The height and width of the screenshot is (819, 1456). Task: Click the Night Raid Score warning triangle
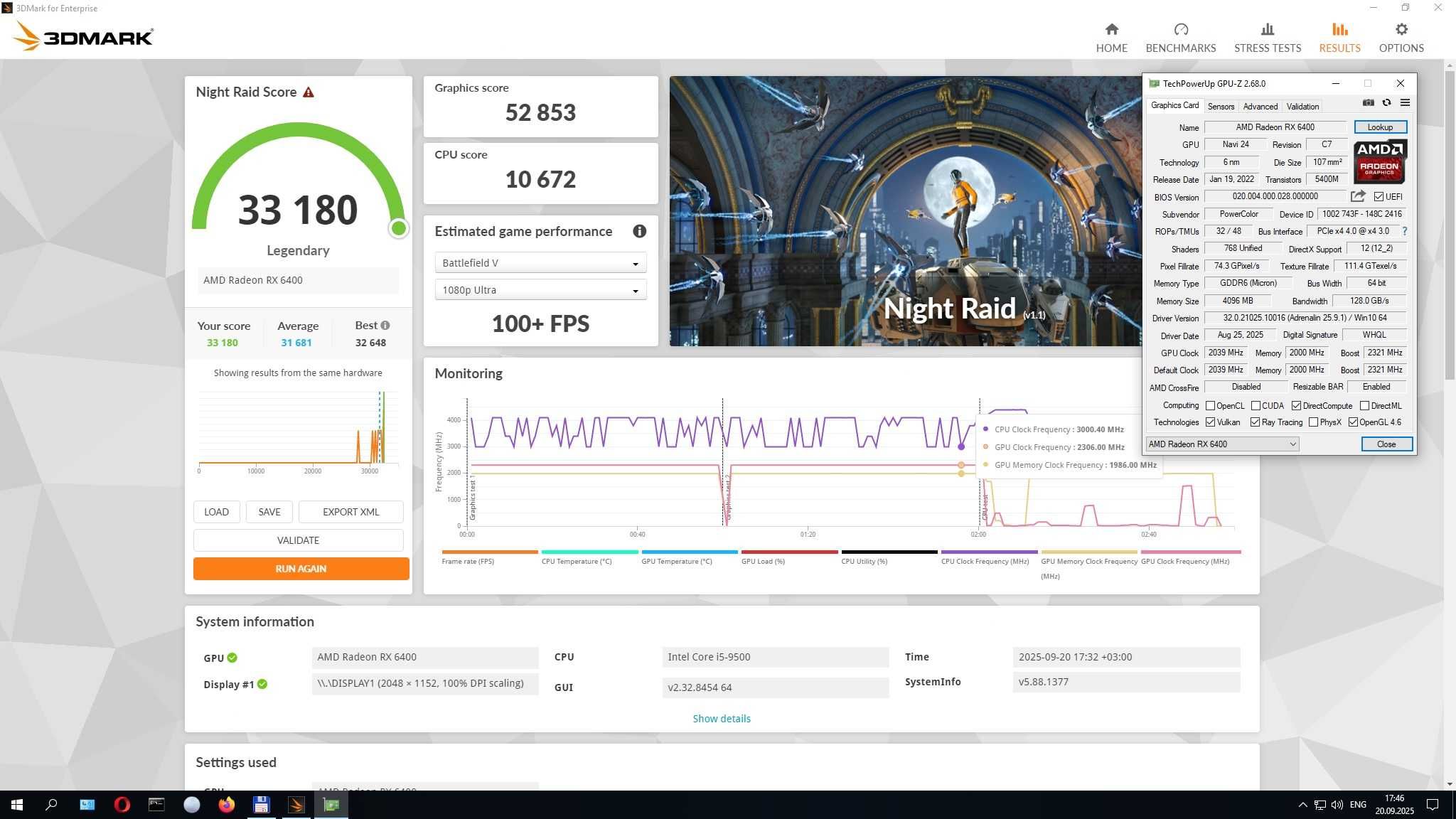(309, 92)
